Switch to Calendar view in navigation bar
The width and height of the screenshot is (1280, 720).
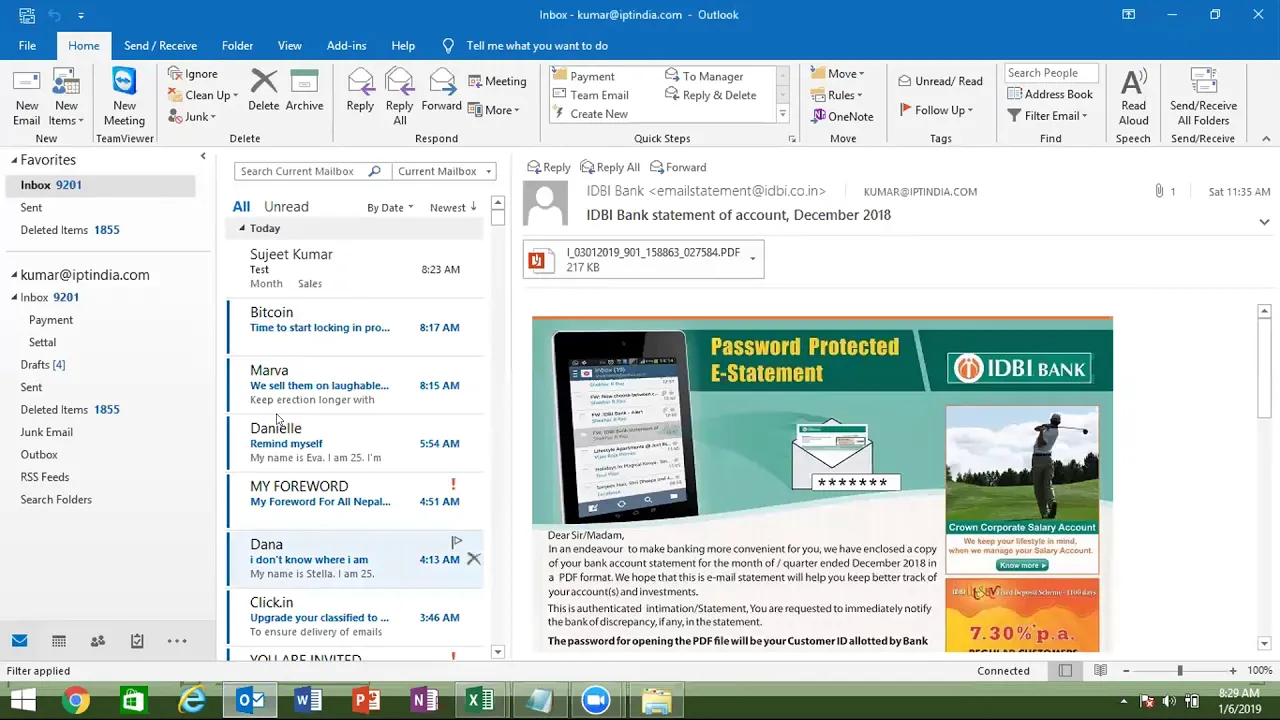(59, 641)
